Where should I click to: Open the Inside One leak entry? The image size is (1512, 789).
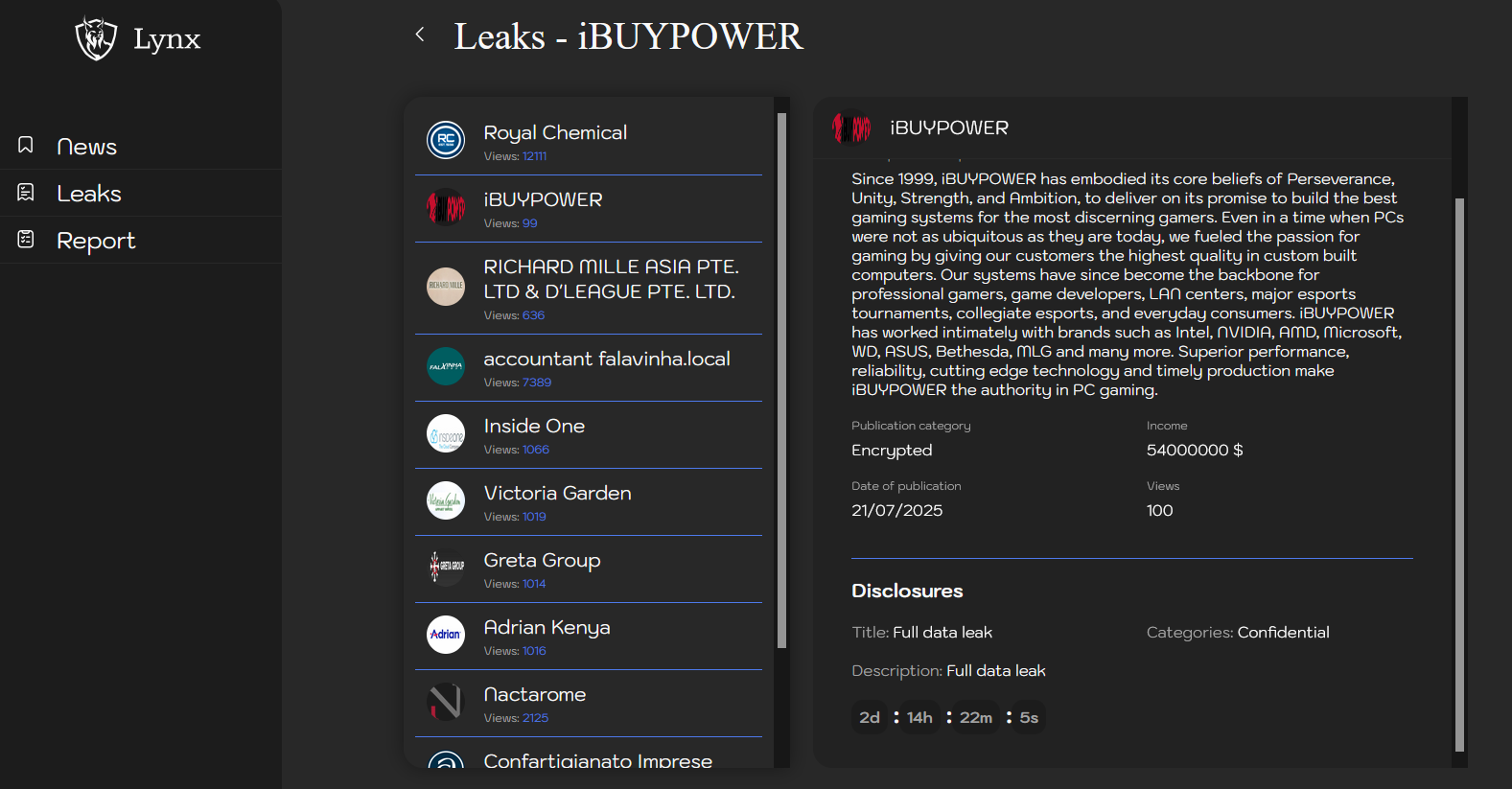click(589, 435)
